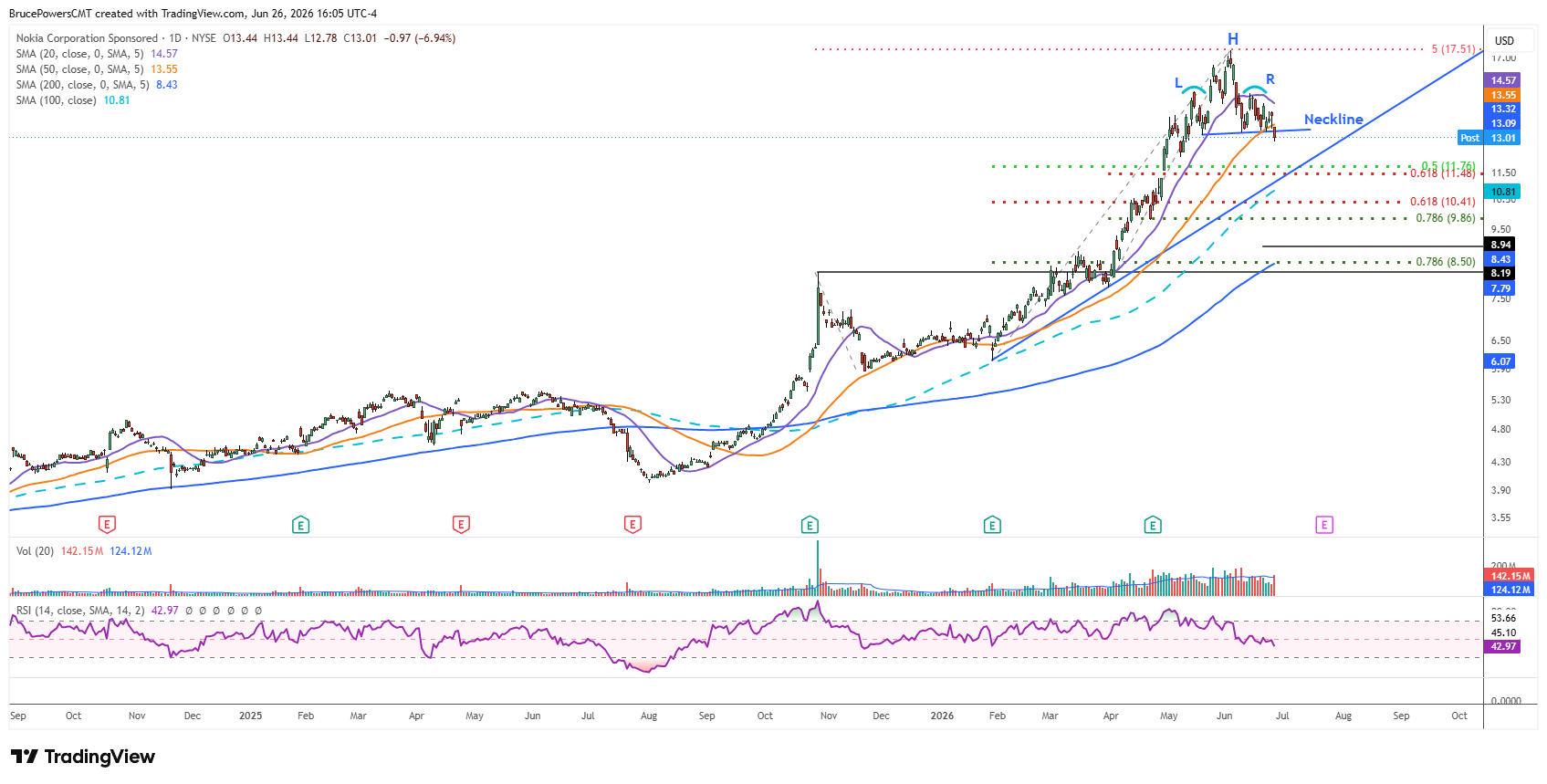Click the red earnings marker near Nov 2024
1547x784 pixels.
pyautogui.click(x=108, y=525)
